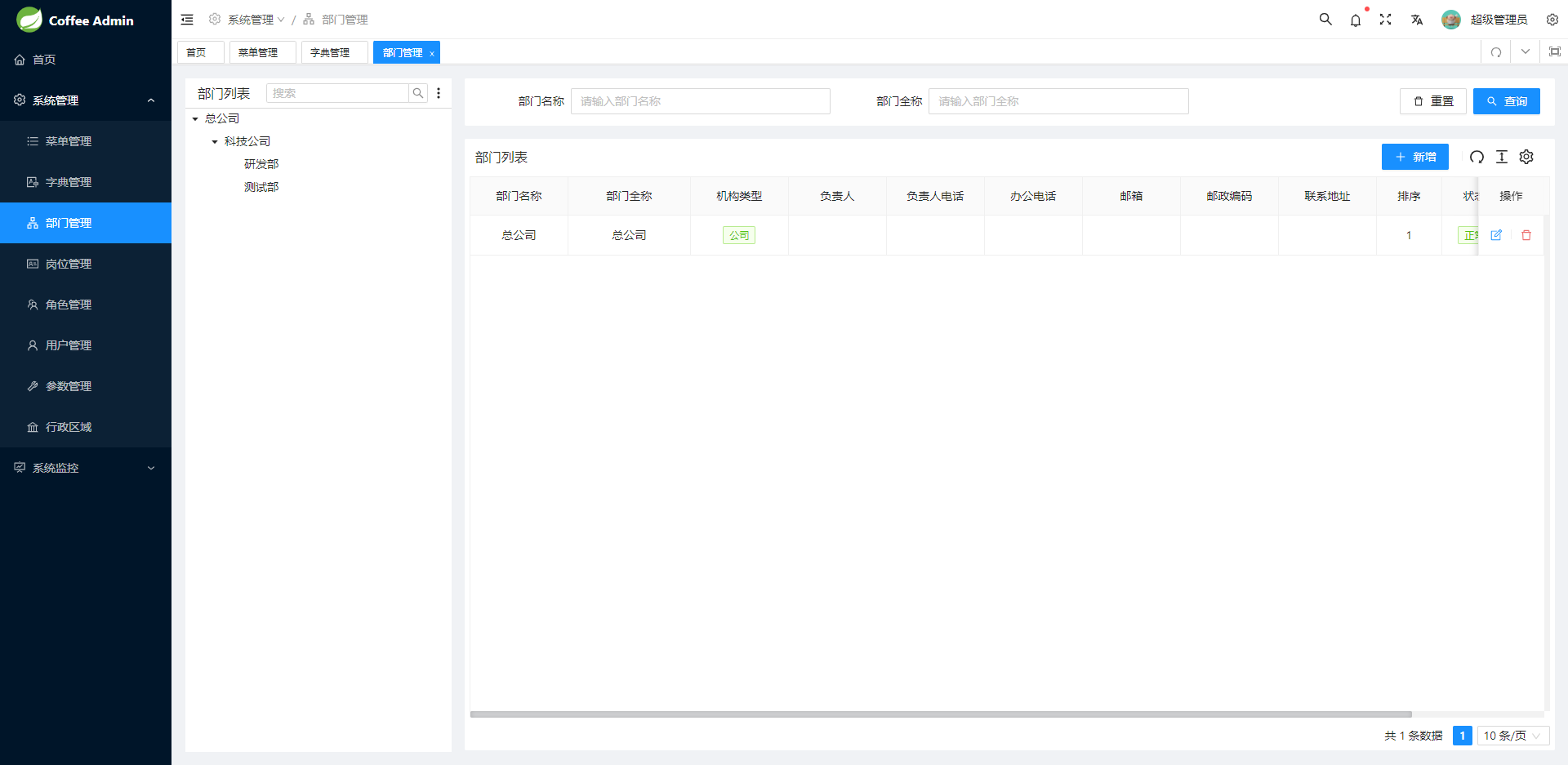Open the notification bell
This screenshot has height=765, width=1568.
(1356, 20)
